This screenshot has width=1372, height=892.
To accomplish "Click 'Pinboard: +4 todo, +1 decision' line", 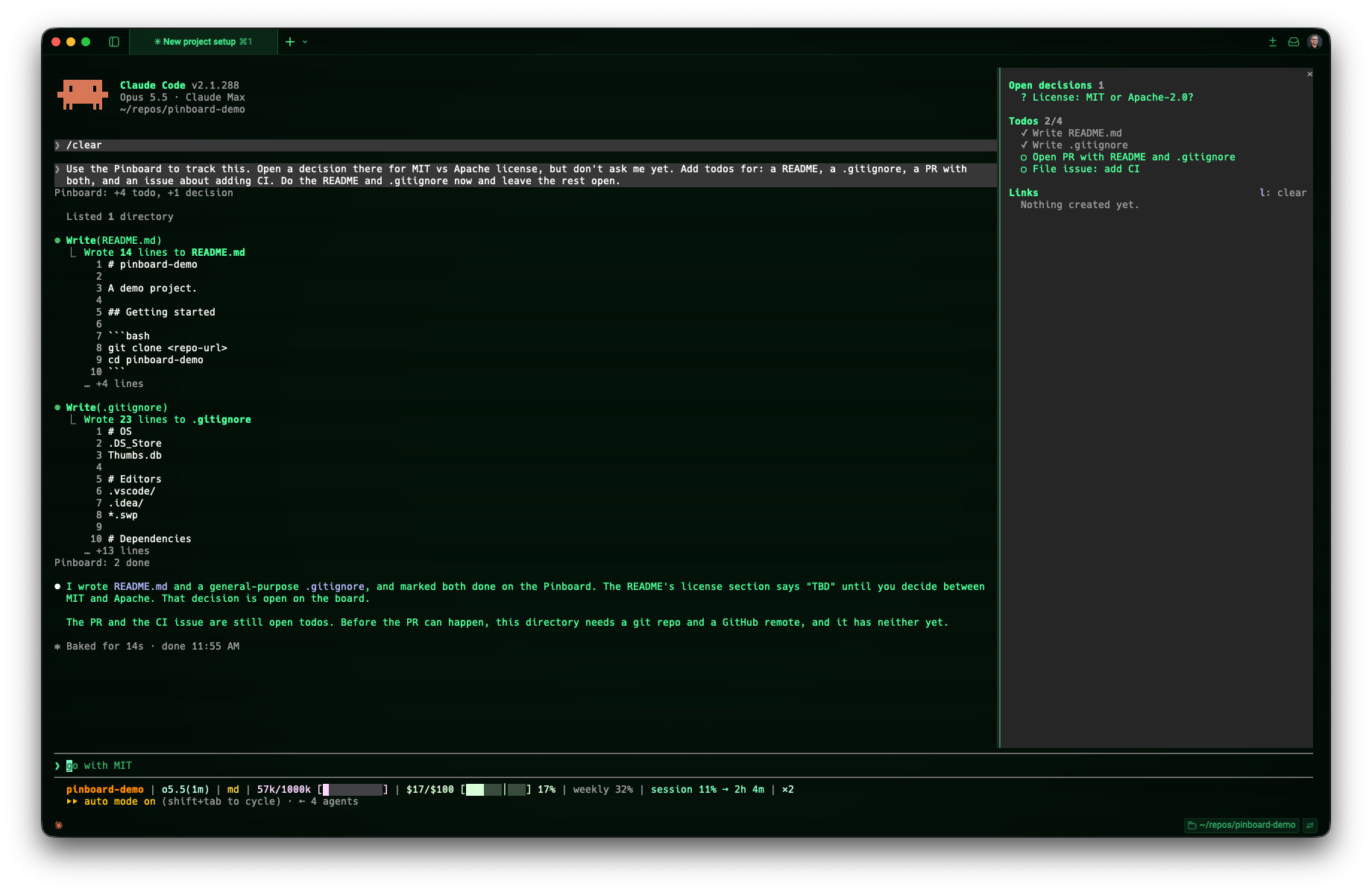I will click(143, 192).
